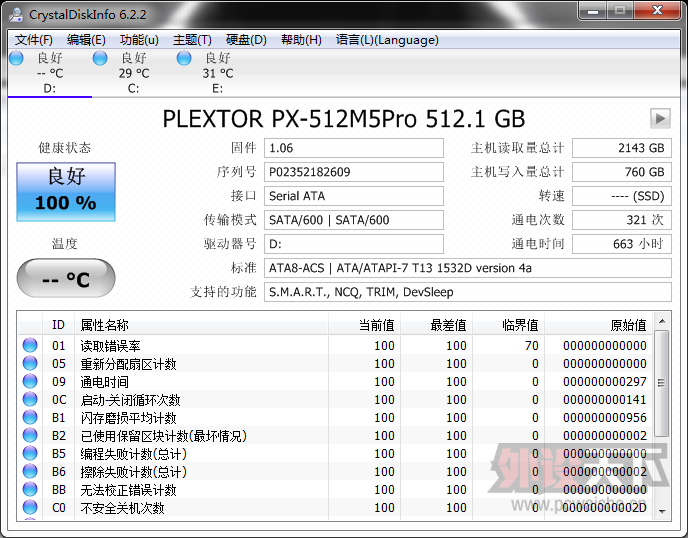Image resolution: width=688 pixels, height=538 pixels.
Task: Open the 硬盘(D) menu
Action: (246, 40)
